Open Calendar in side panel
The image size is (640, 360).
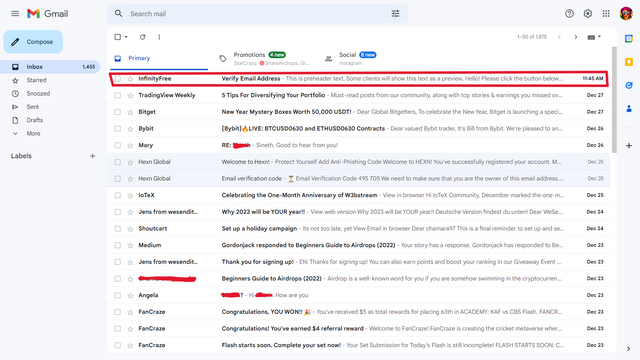(x=629, y=38)
